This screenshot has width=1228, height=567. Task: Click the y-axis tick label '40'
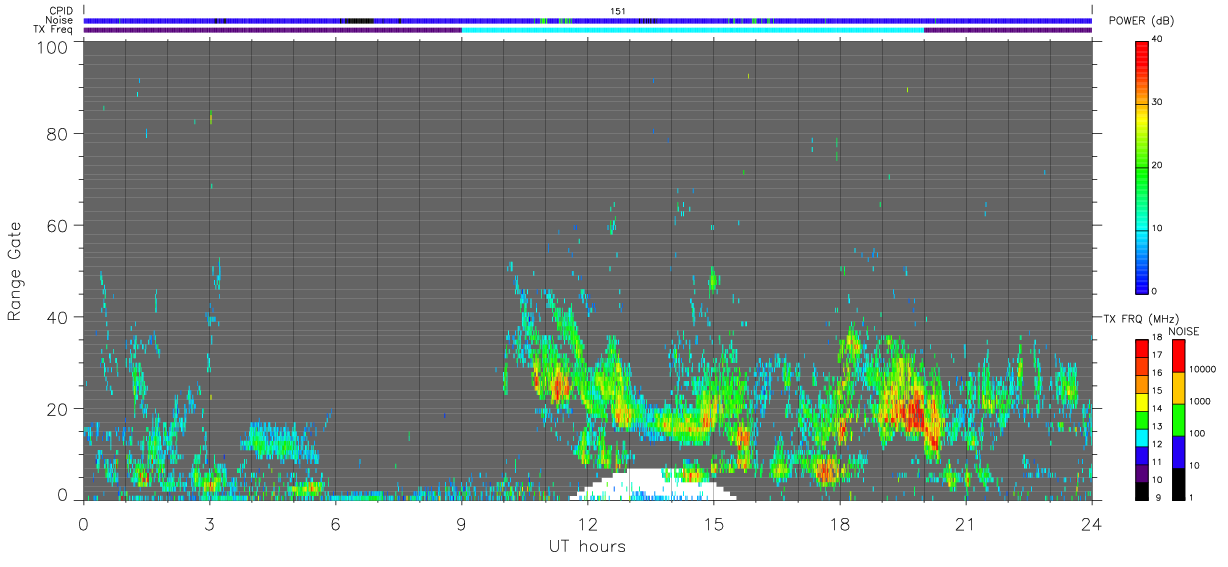tap(55, 318)
